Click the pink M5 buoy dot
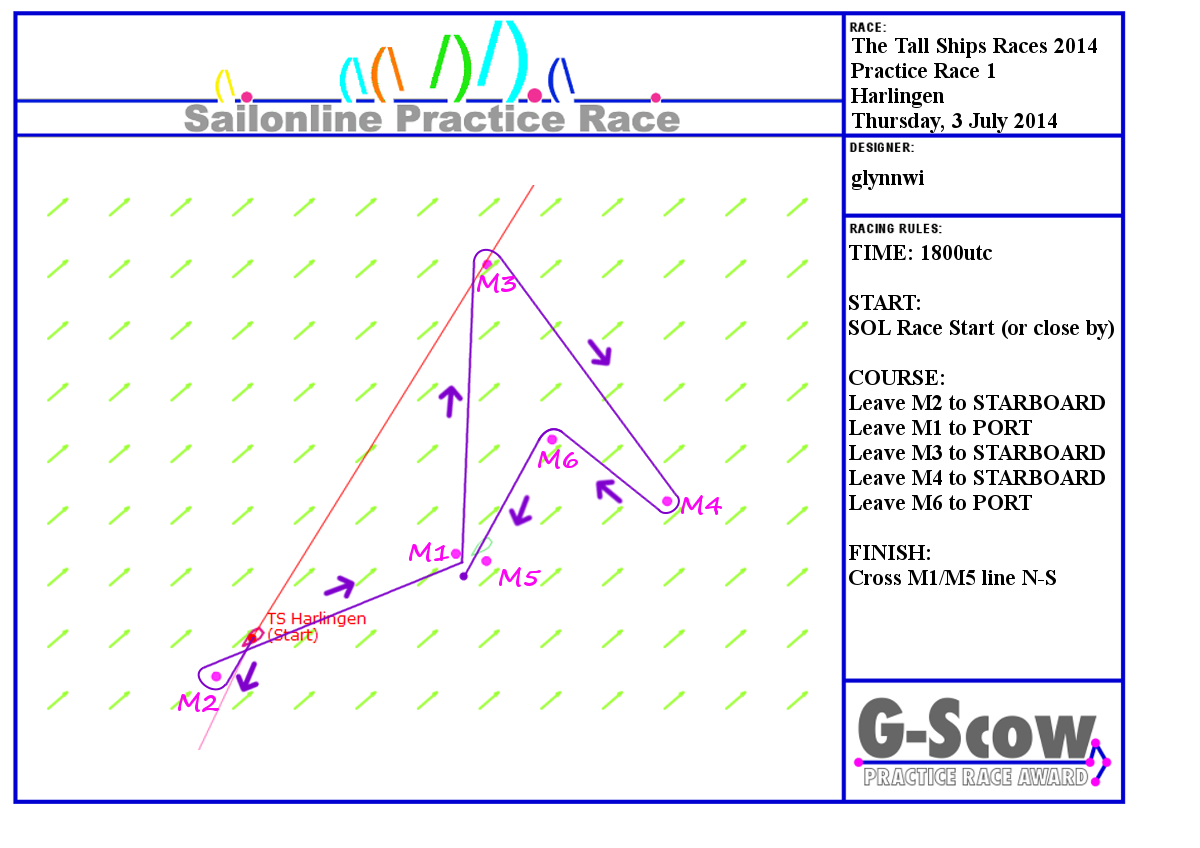 pos(486,560)
